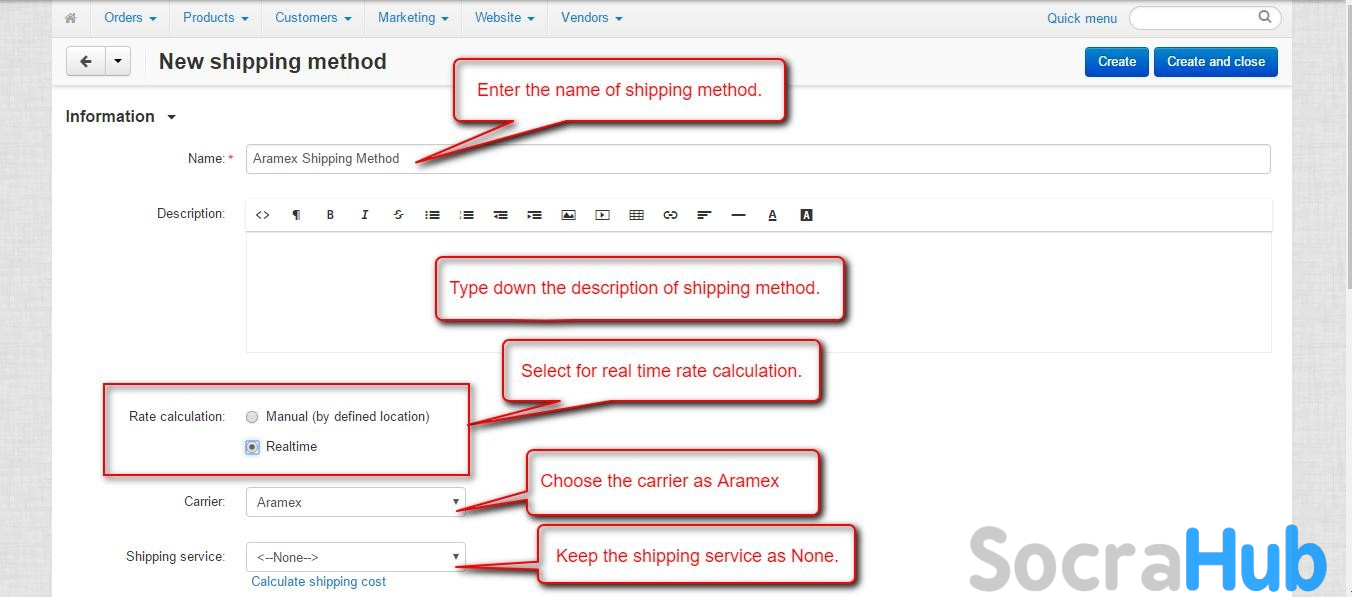Image resolution: width=1352 pixels, height=597 pixels.
Task: Switch editor to HTML source view
Action: coord(263,215)
